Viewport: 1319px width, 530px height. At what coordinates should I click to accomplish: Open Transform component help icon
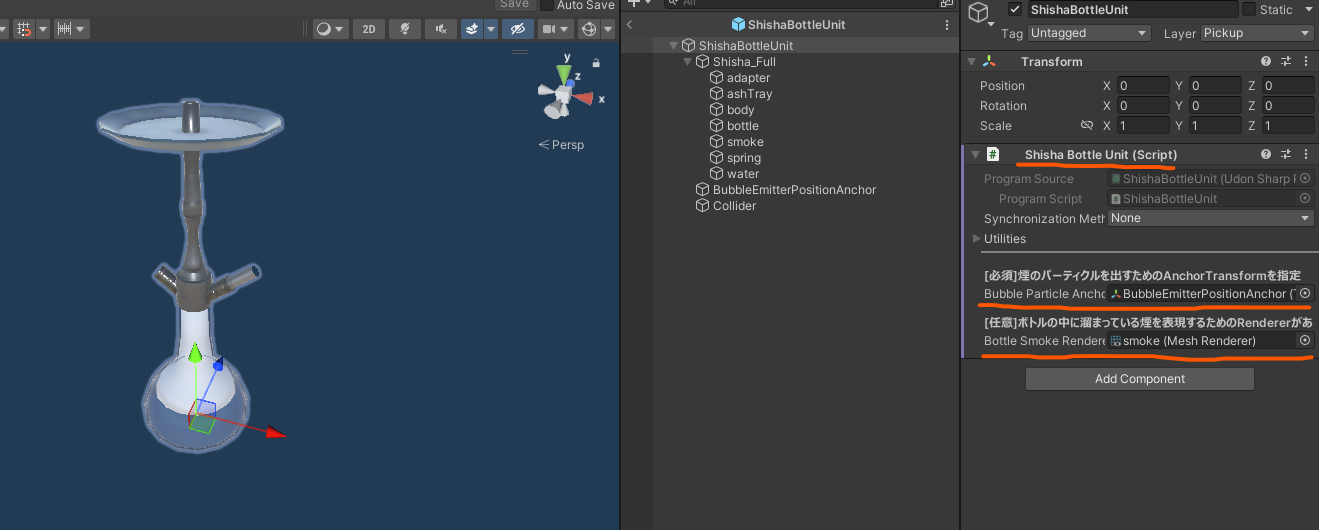[1266, 62]
